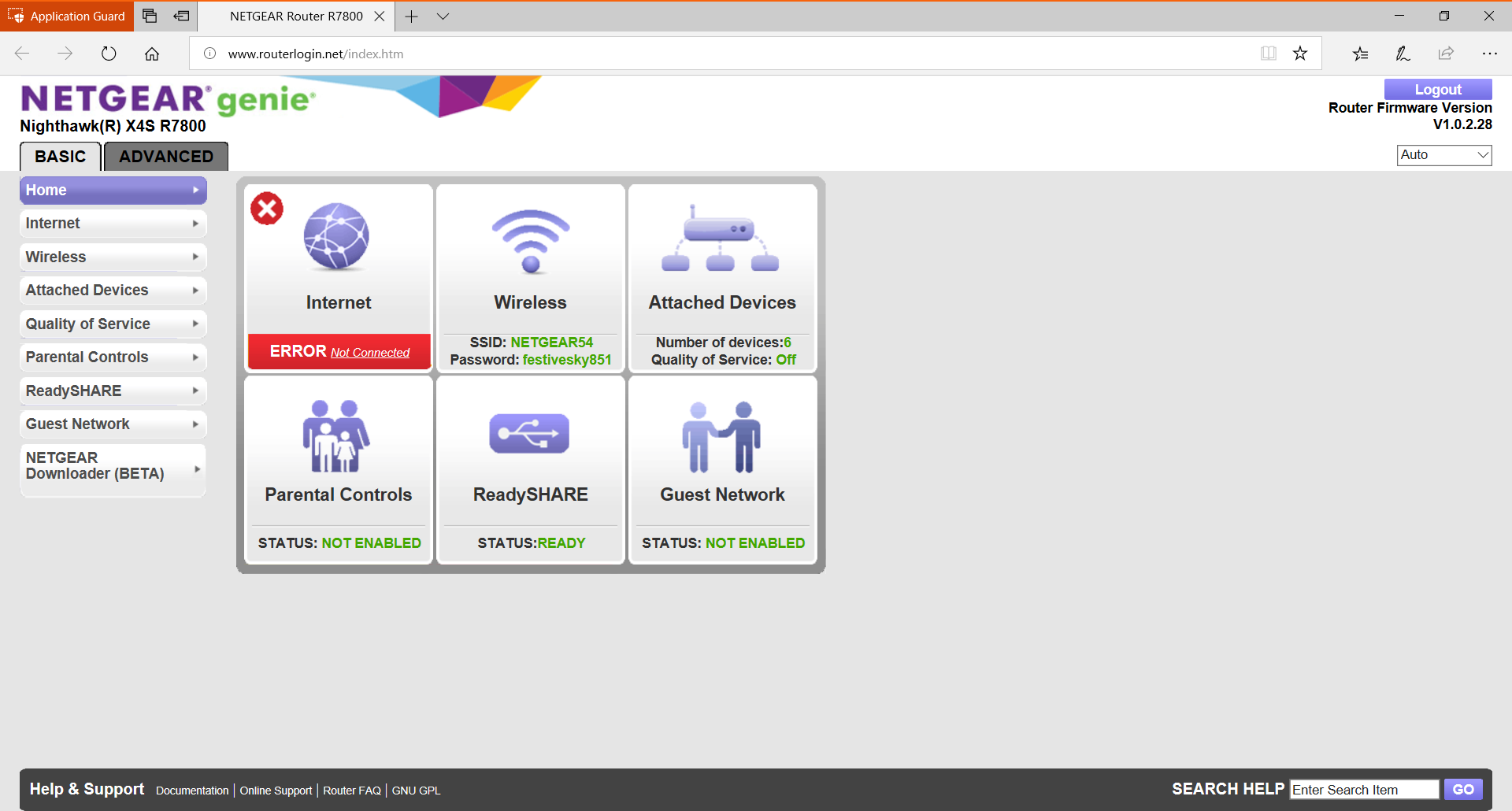
Task: Click Parental Controls STATUS: NOT ENABLED
Action: [339, 543]
